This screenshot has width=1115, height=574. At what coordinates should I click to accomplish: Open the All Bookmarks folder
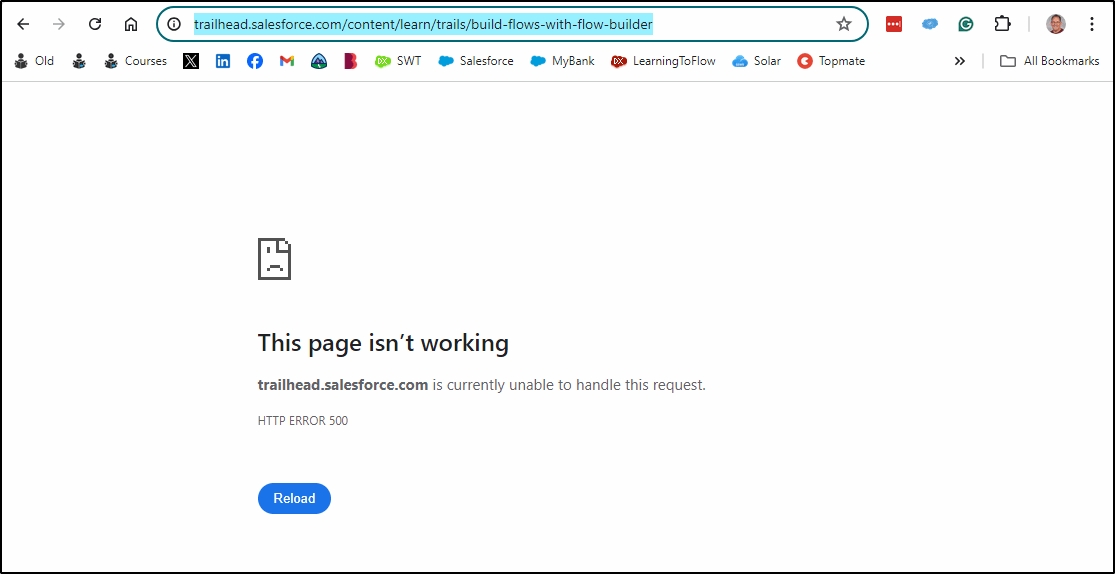click(1050, 61)
